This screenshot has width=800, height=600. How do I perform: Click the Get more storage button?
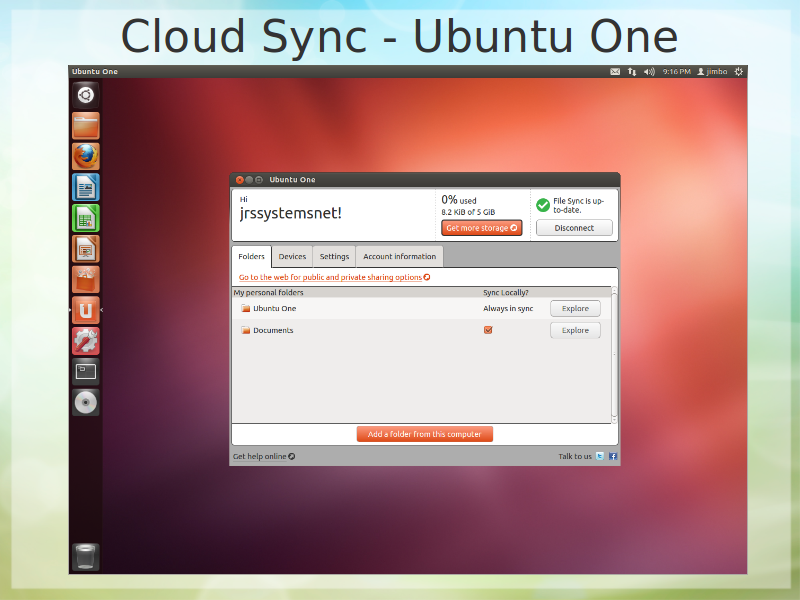(x=482, y=228)
